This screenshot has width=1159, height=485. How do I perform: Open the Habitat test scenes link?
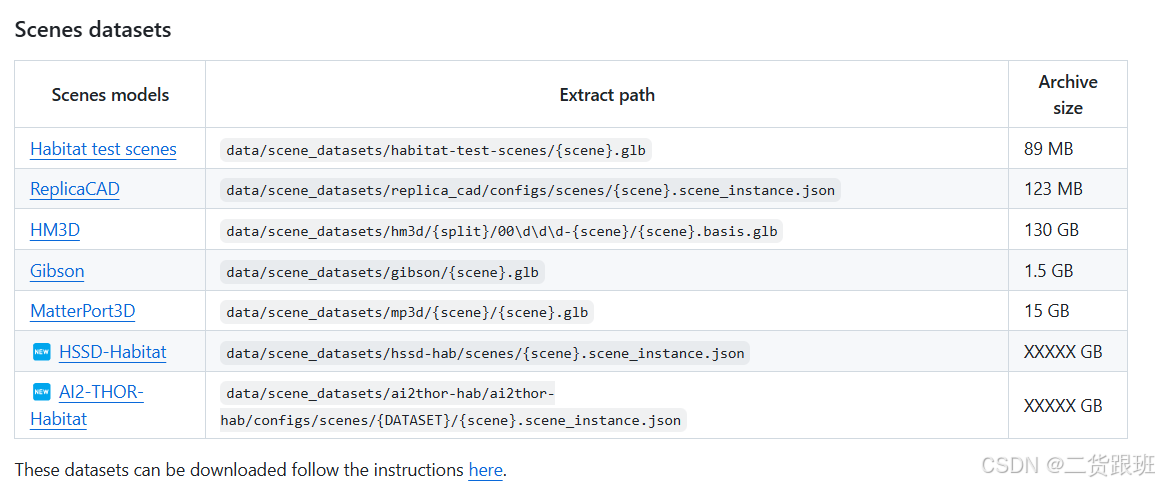(x=103, y=149)
